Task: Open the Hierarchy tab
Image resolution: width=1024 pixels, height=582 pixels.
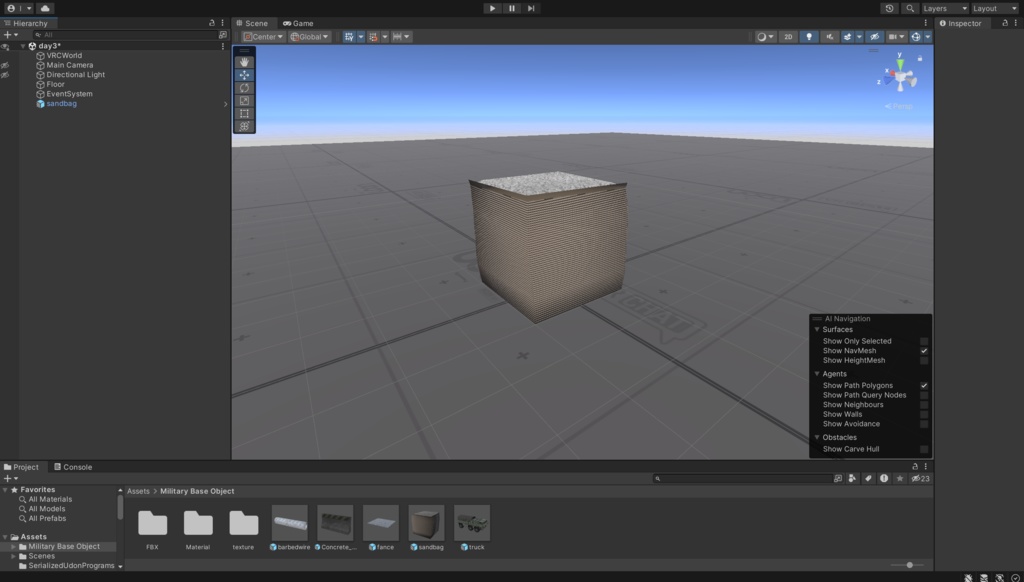Action: (26, 23)
